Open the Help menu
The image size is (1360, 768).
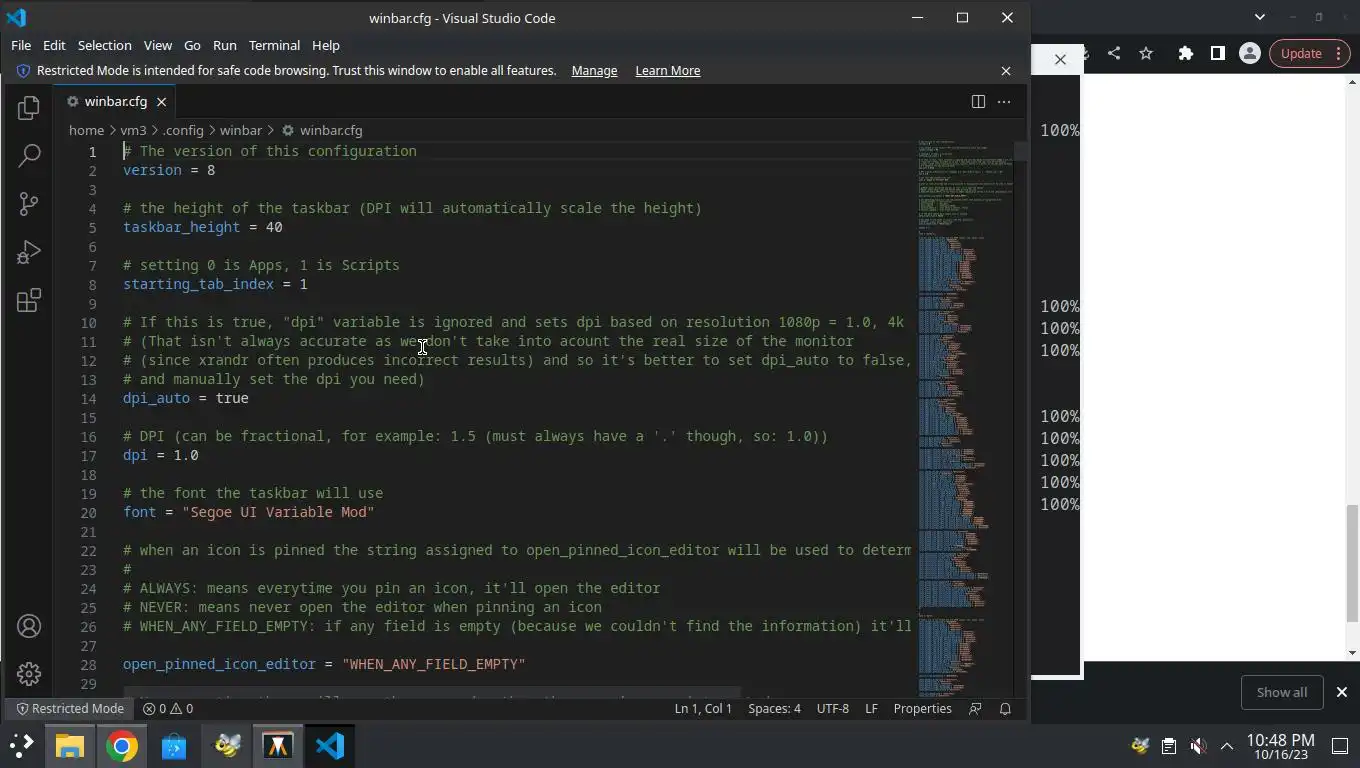point(326,45)
